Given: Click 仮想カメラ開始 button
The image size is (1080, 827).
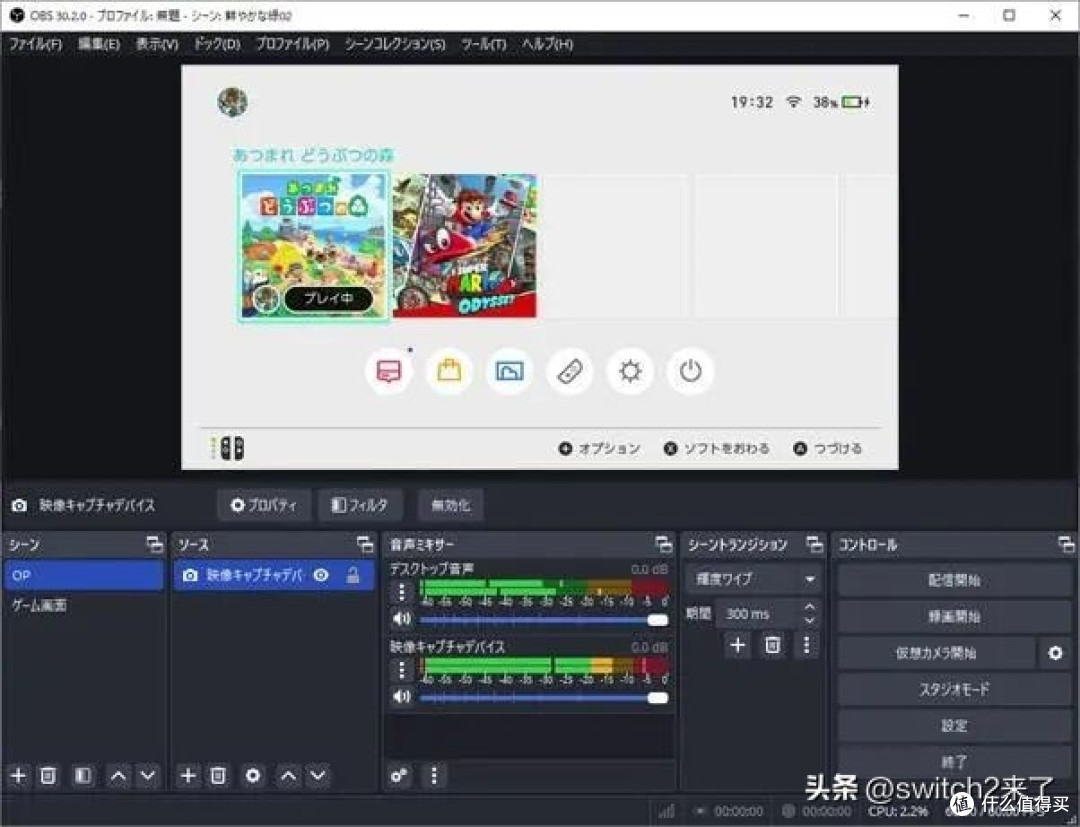Looking at the screenshot, I should click(x=936, y=653).
